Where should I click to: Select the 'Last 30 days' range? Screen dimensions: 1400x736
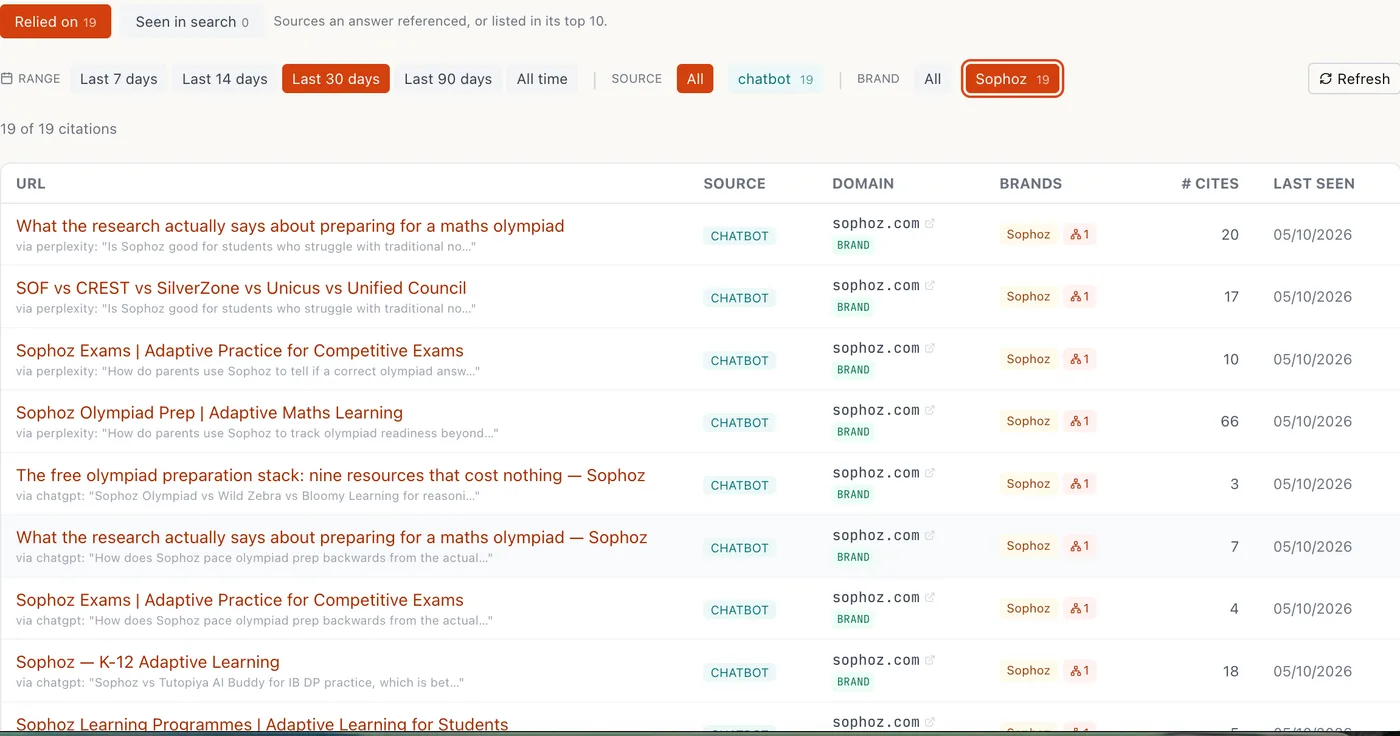[336, 79]
